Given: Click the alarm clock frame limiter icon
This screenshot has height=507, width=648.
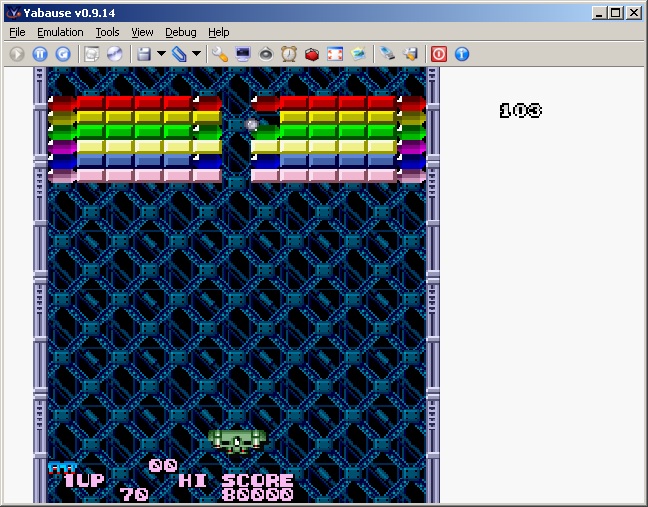Looking at the screenshot, I should click(289, 54).
